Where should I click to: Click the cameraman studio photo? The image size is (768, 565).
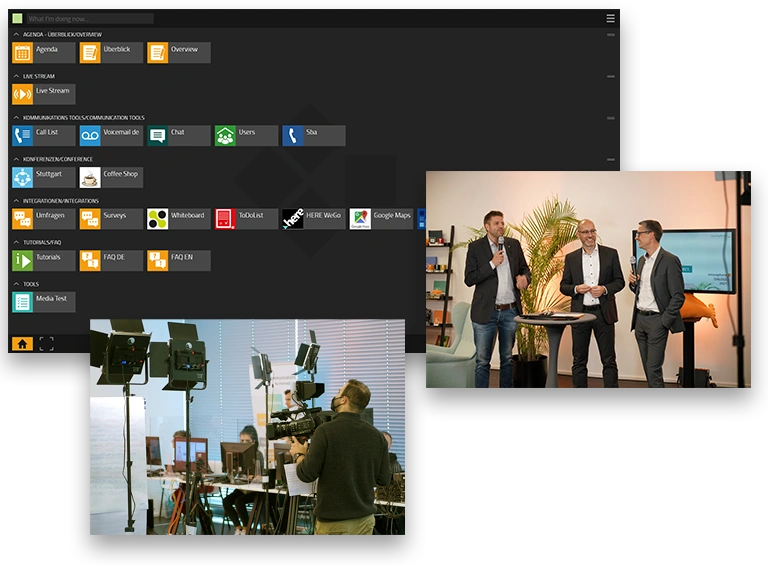coord(247,427)
